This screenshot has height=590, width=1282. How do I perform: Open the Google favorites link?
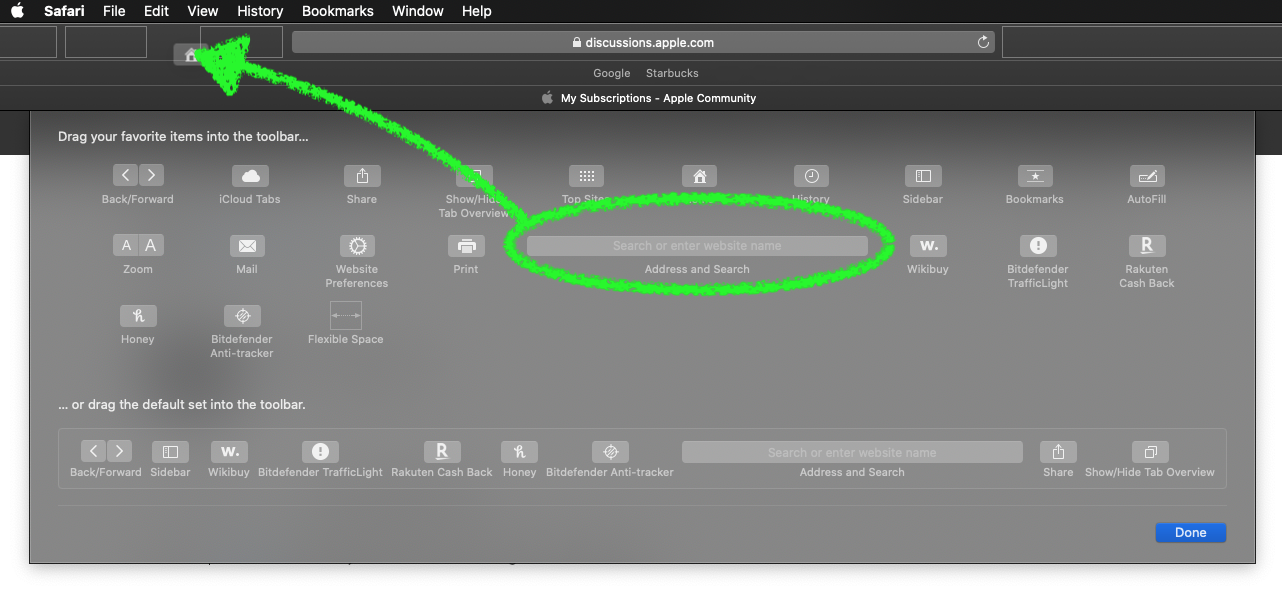612,73
